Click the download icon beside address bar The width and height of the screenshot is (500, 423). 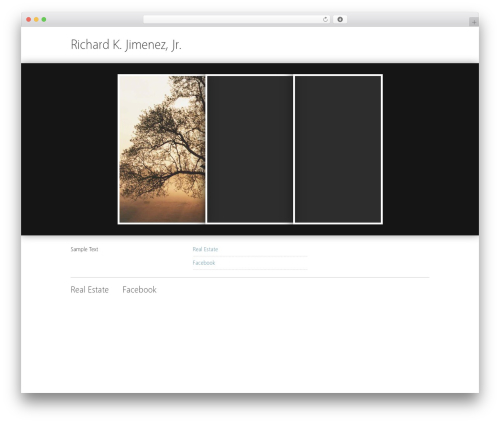click(x=340, y=20)
